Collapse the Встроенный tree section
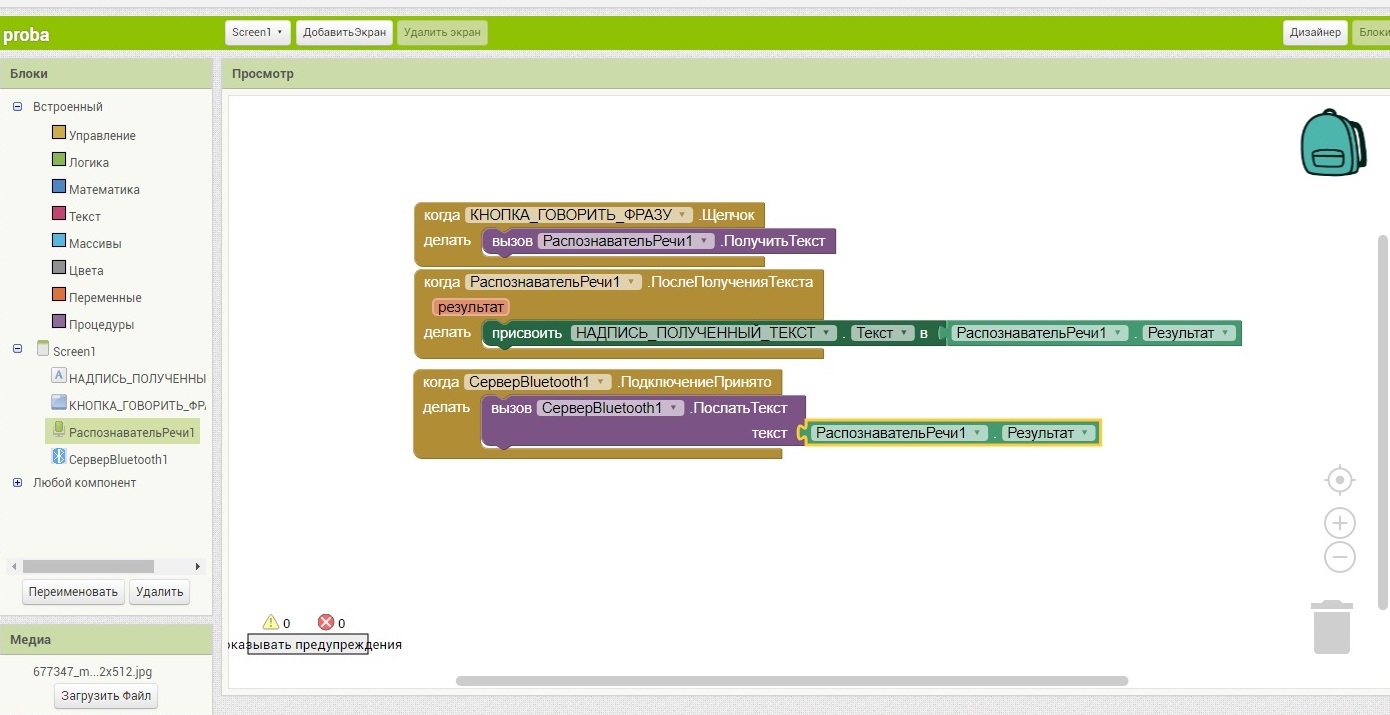 tap(17, 106)
